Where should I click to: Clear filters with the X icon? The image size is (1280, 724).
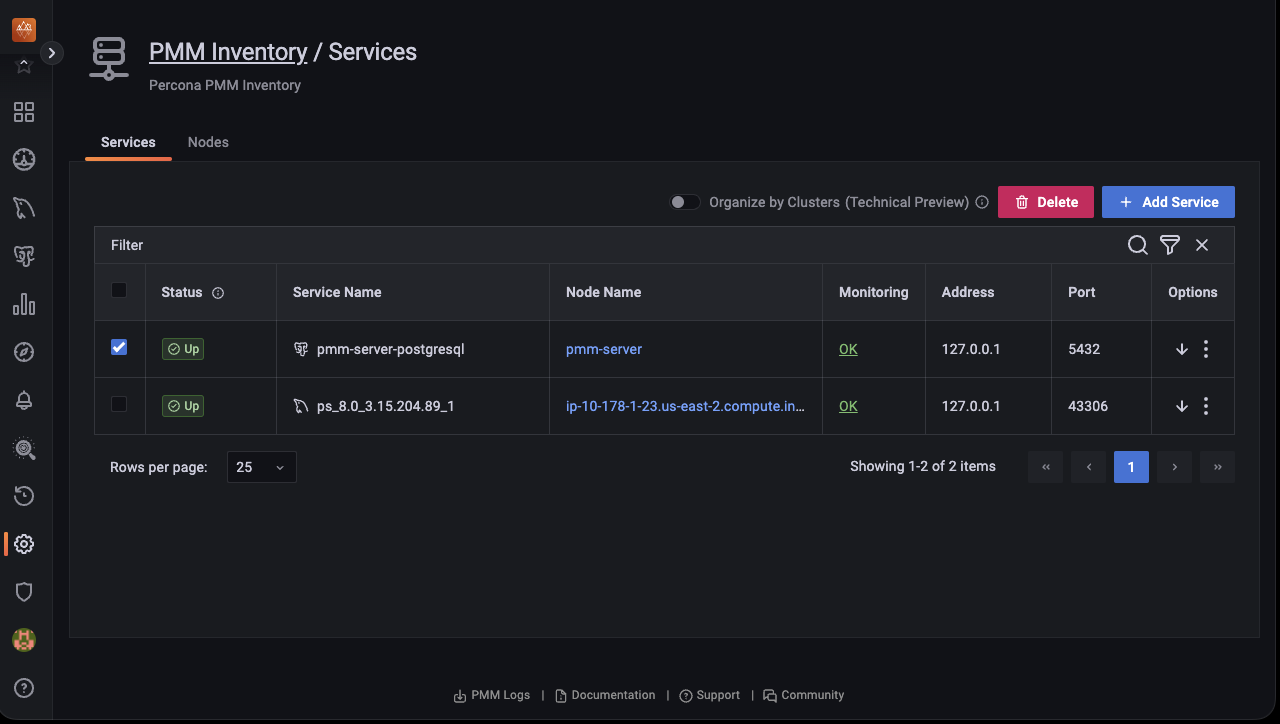[1202, 245]
